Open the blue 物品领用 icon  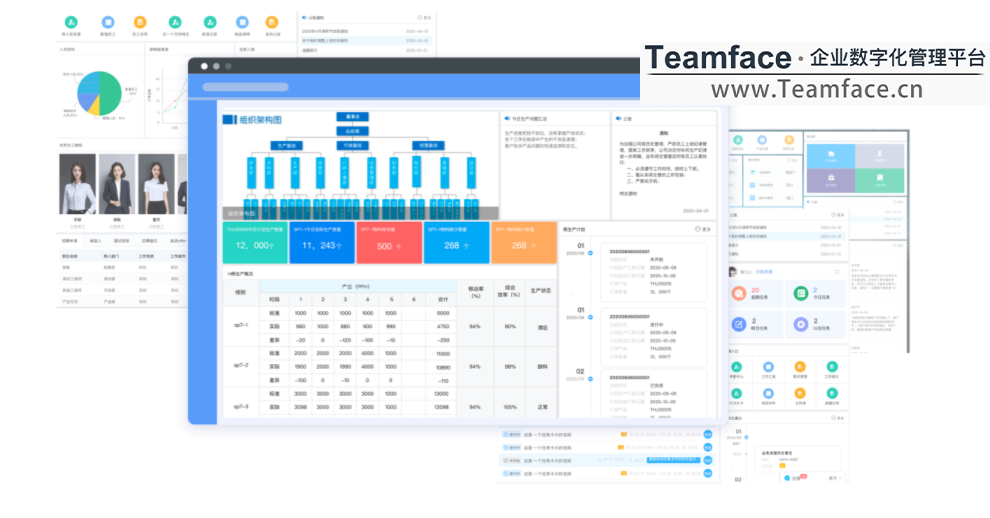point(242,22)
